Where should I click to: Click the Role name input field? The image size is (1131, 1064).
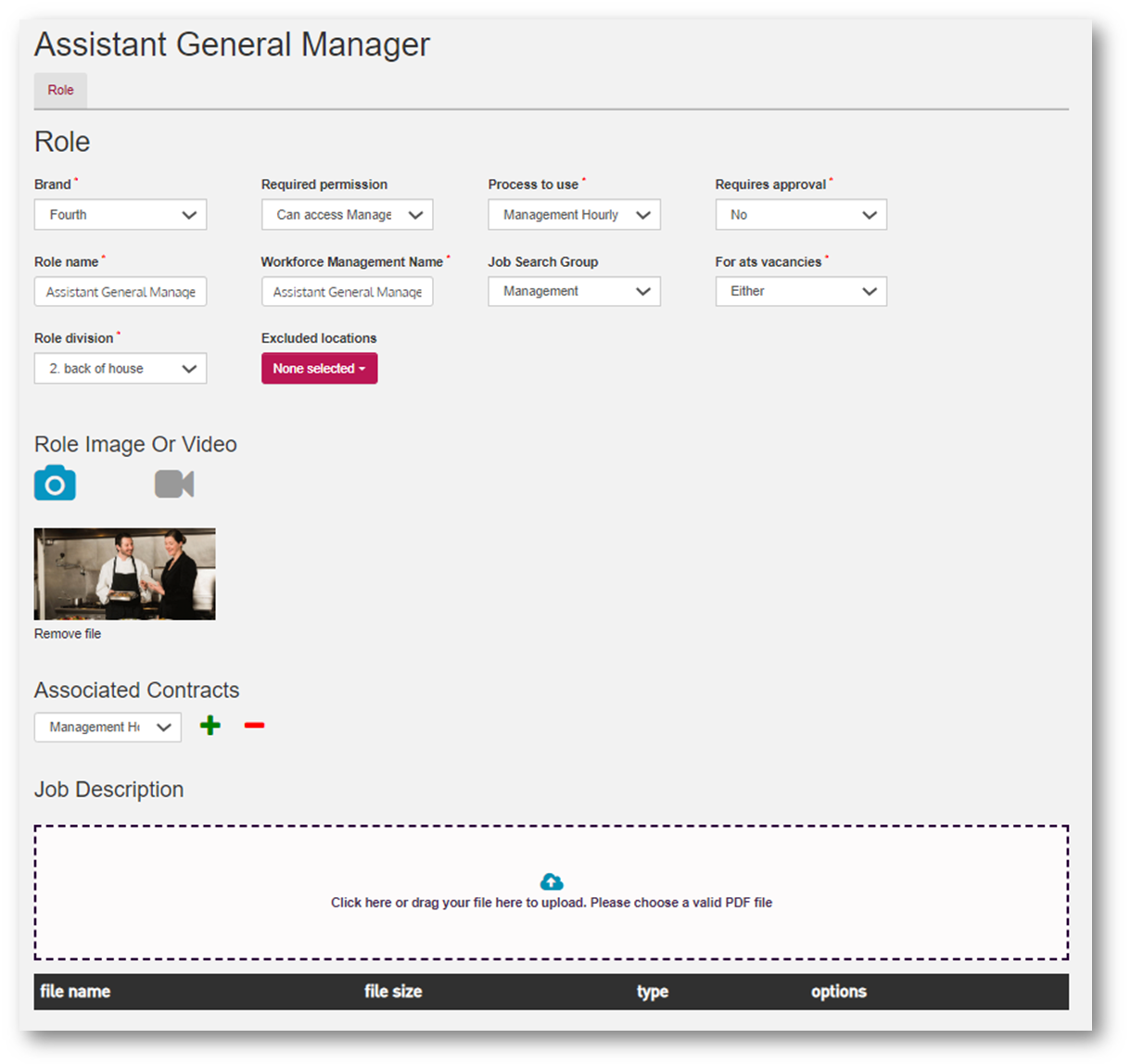click(x=121, y=292)
